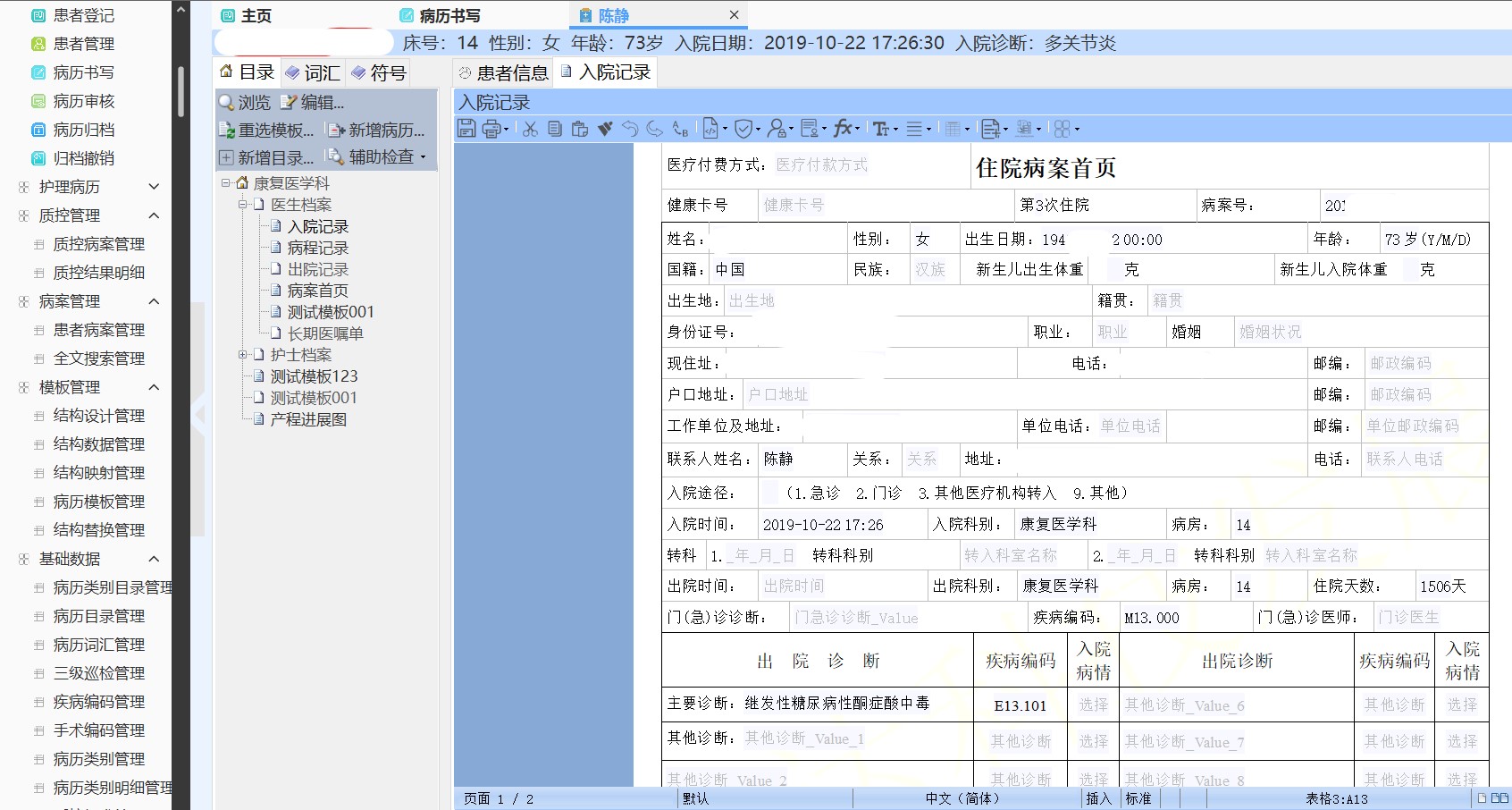
Task: Click the Redo arrow icon
Action: click(x=655, y=129)
